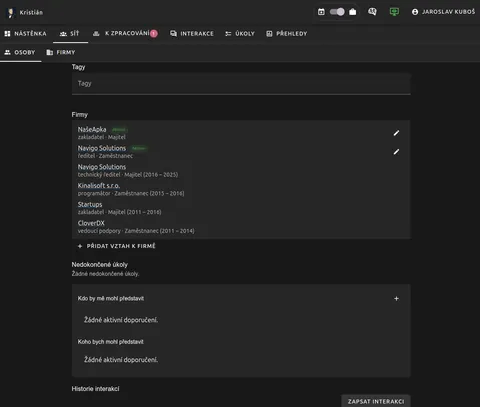Click the 'Koho bych mohl představit' heading
480x407 pixels.
coord(111,342)
